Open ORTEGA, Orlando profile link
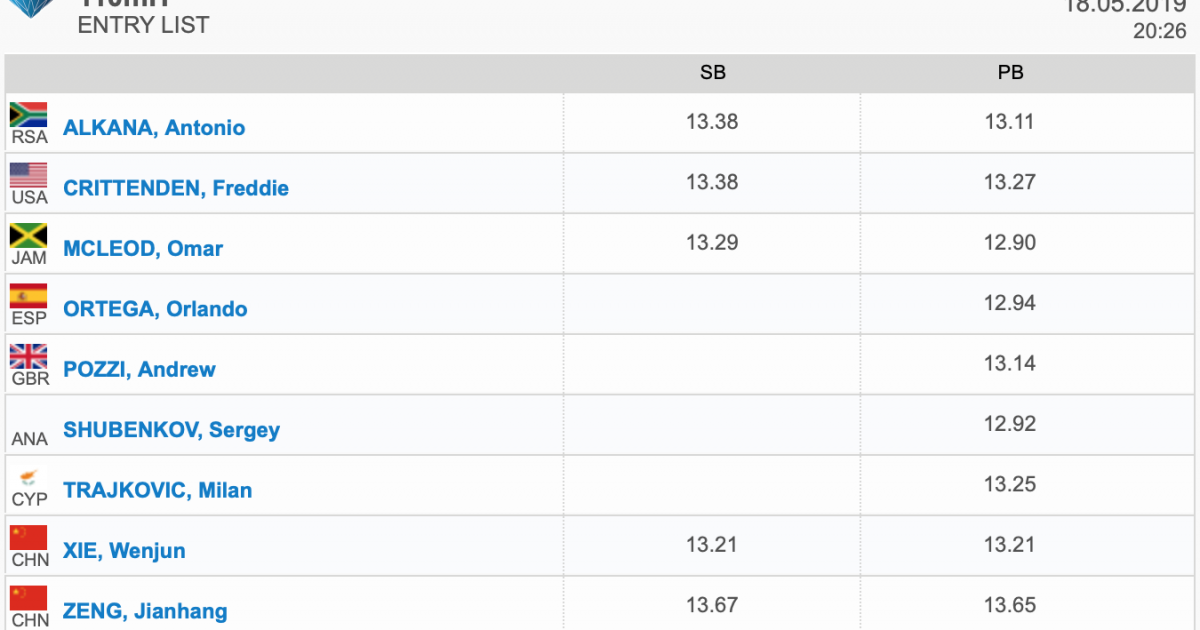Screen dimensions: 1200x630 [155, 309]
